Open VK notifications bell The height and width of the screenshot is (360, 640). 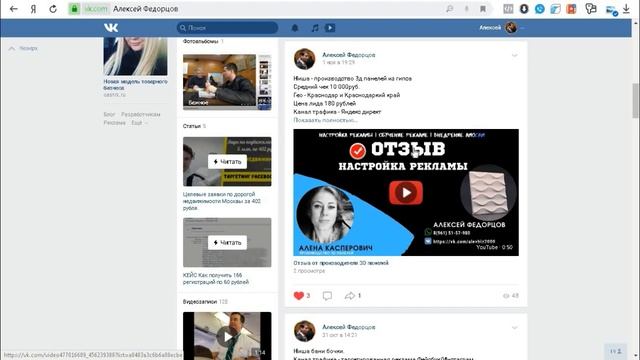(295, 28)
